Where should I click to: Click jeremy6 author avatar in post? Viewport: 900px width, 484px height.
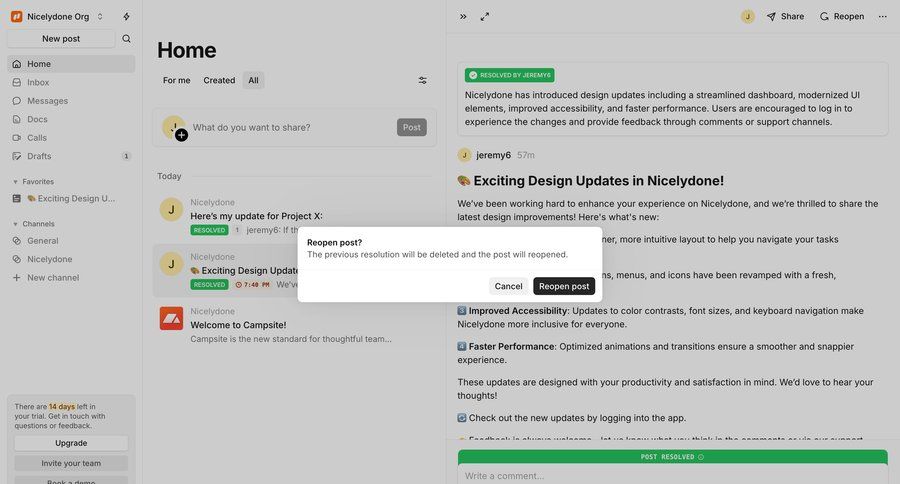(x=464, y=155)
